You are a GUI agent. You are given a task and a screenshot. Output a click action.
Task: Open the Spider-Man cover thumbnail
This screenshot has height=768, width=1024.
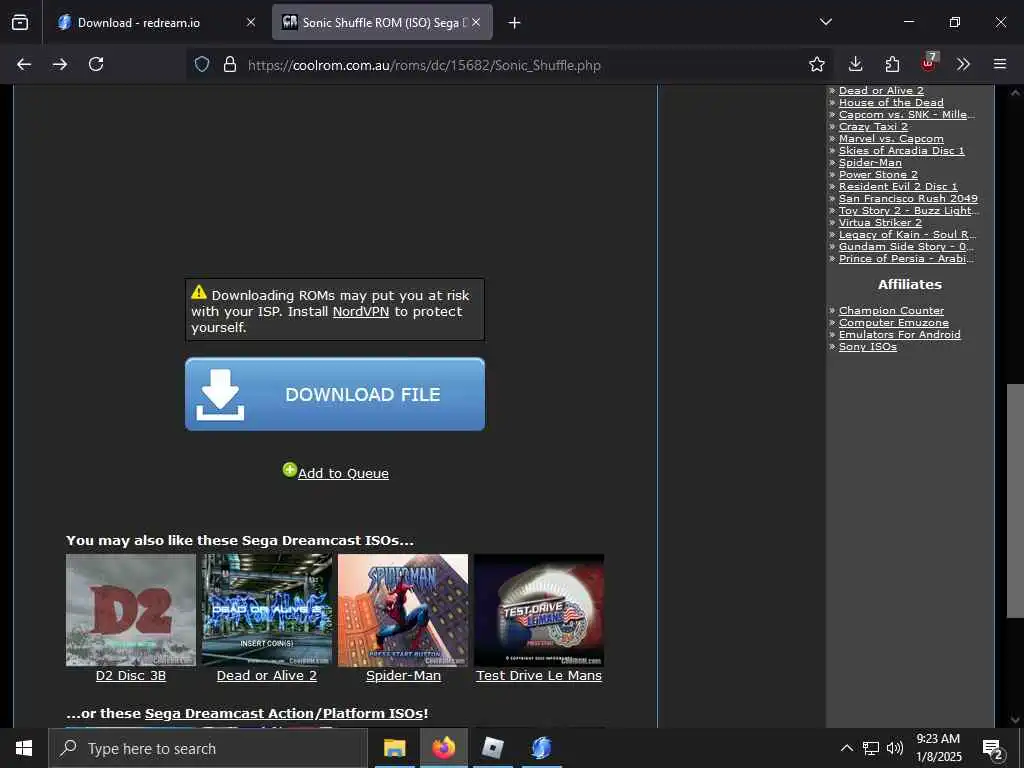point(403,610)
